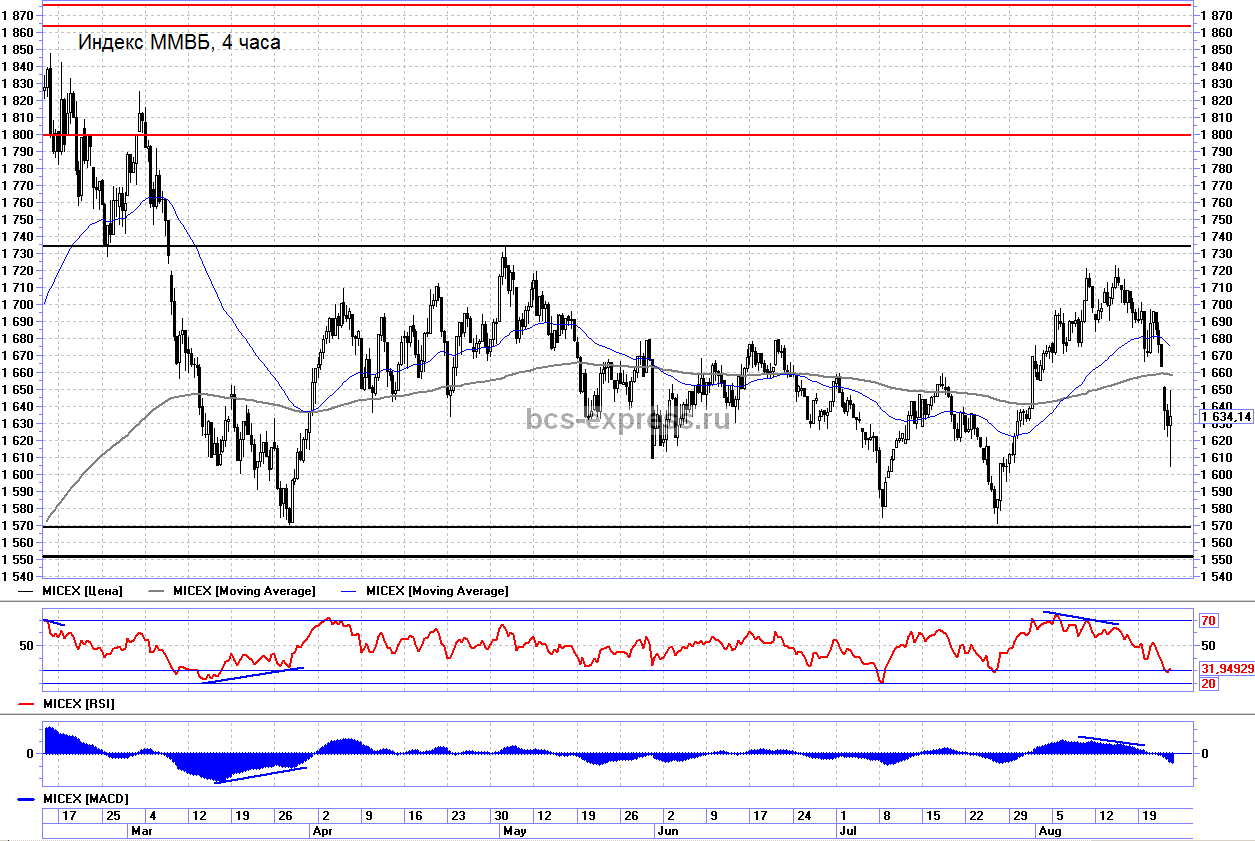Select Jul on the time axis
This screenshot has width=1255, height=841.
[846, 831]
